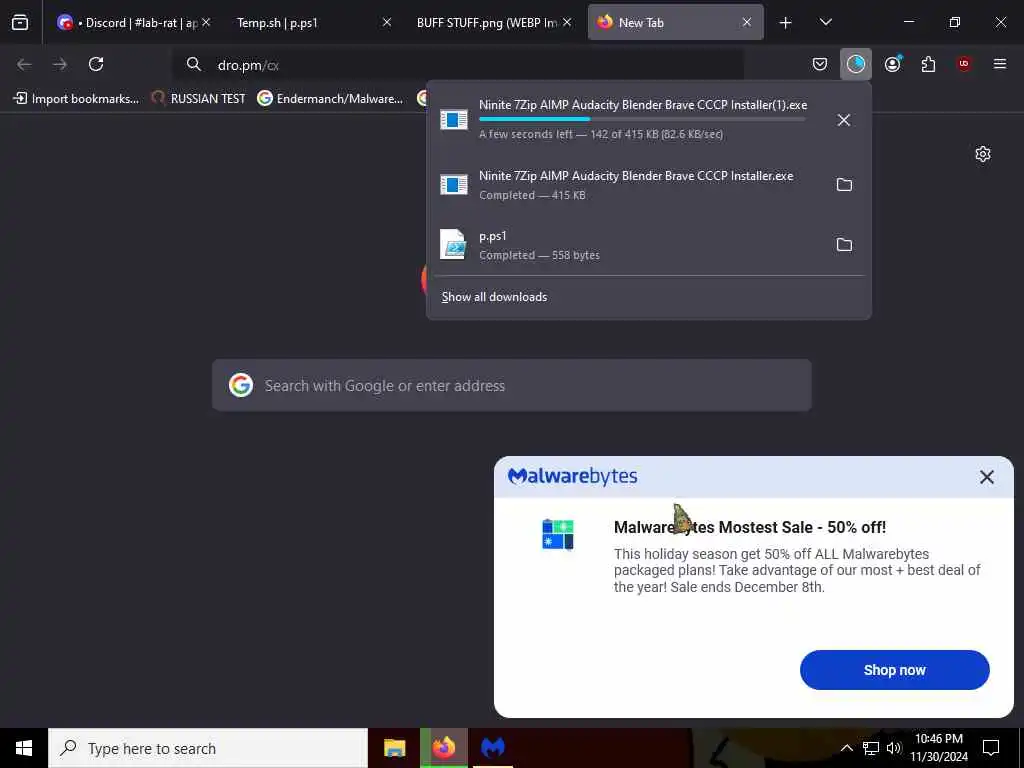
Task: Click the Installer(1).exe download progress bar
Action: [x=642, y=120]
